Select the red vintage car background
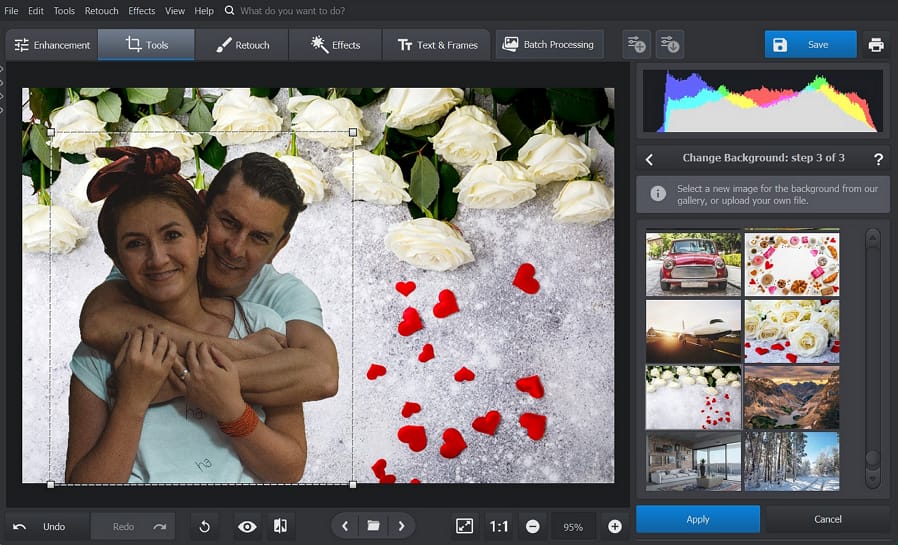The image size is (898, 545). (693, 263)
